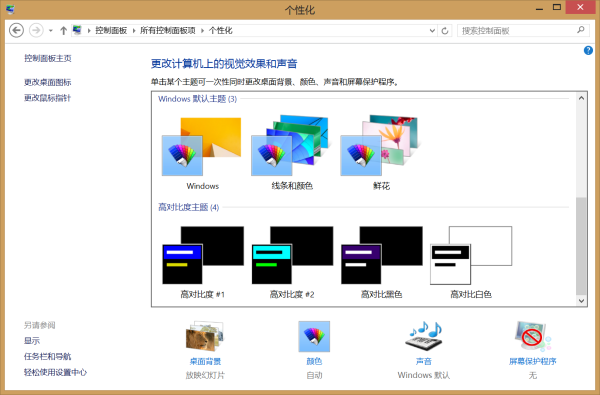The width and height of the screenshot is (600, 395).
Task: Click the Windows 默认主题 (3) group header
Action: click(197, 99)
